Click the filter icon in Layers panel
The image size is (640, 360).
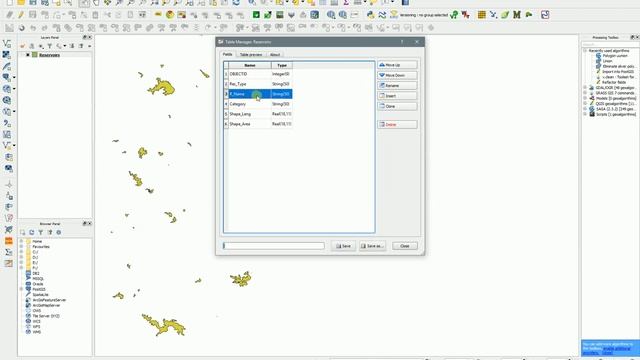tap(49, 46)
